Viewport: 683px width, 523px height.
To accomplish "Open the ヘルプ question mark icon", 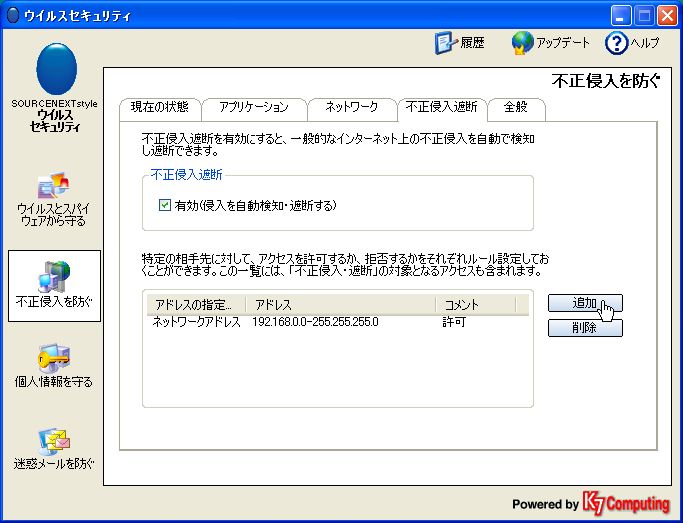I will (x=616, y=43).
